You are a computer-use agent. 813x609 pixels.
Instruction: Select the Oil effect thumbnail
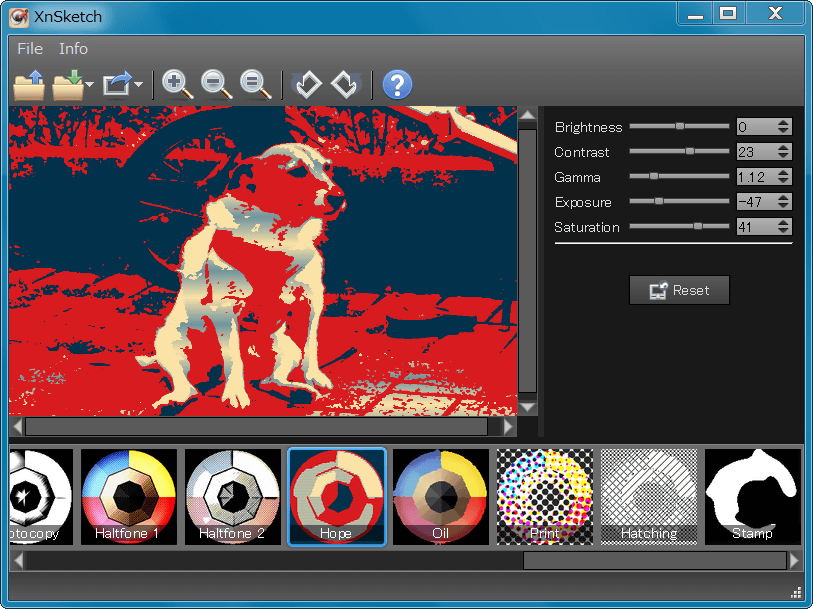coord(441,497)
